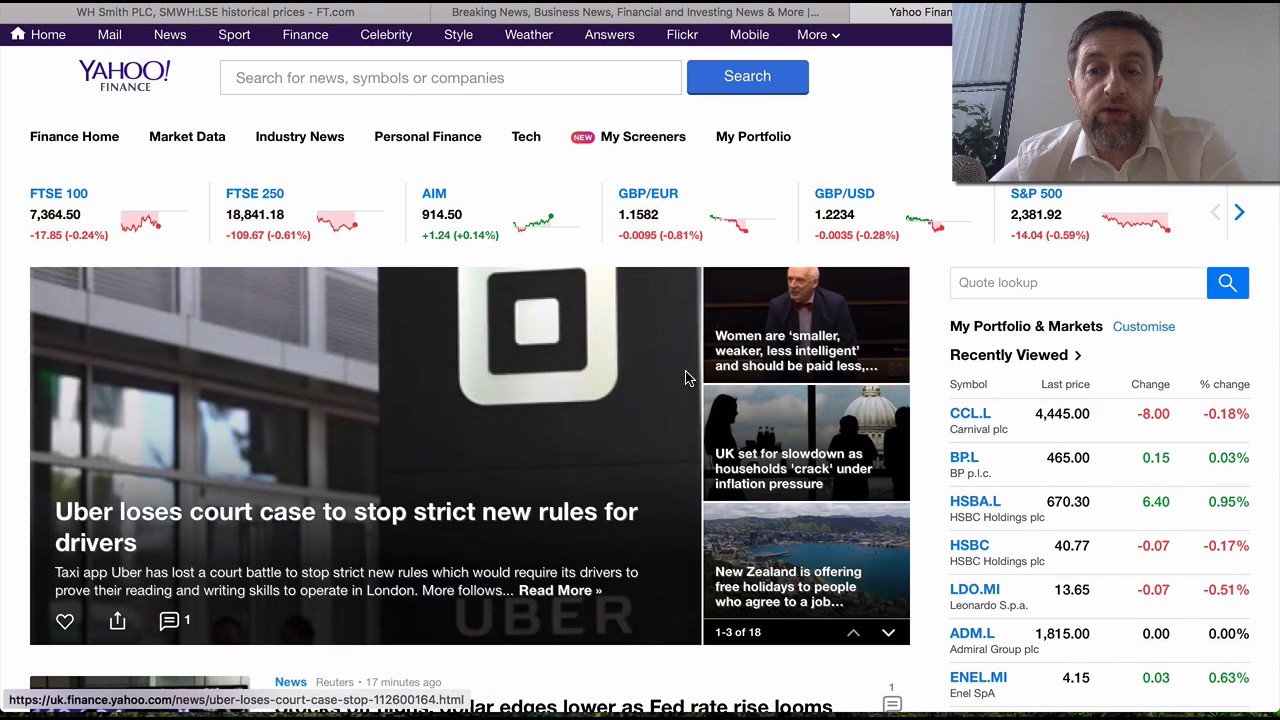Screen dimensions: 1280x720
Task: Select the Personal Finance tab
Action: pos(428,137)
